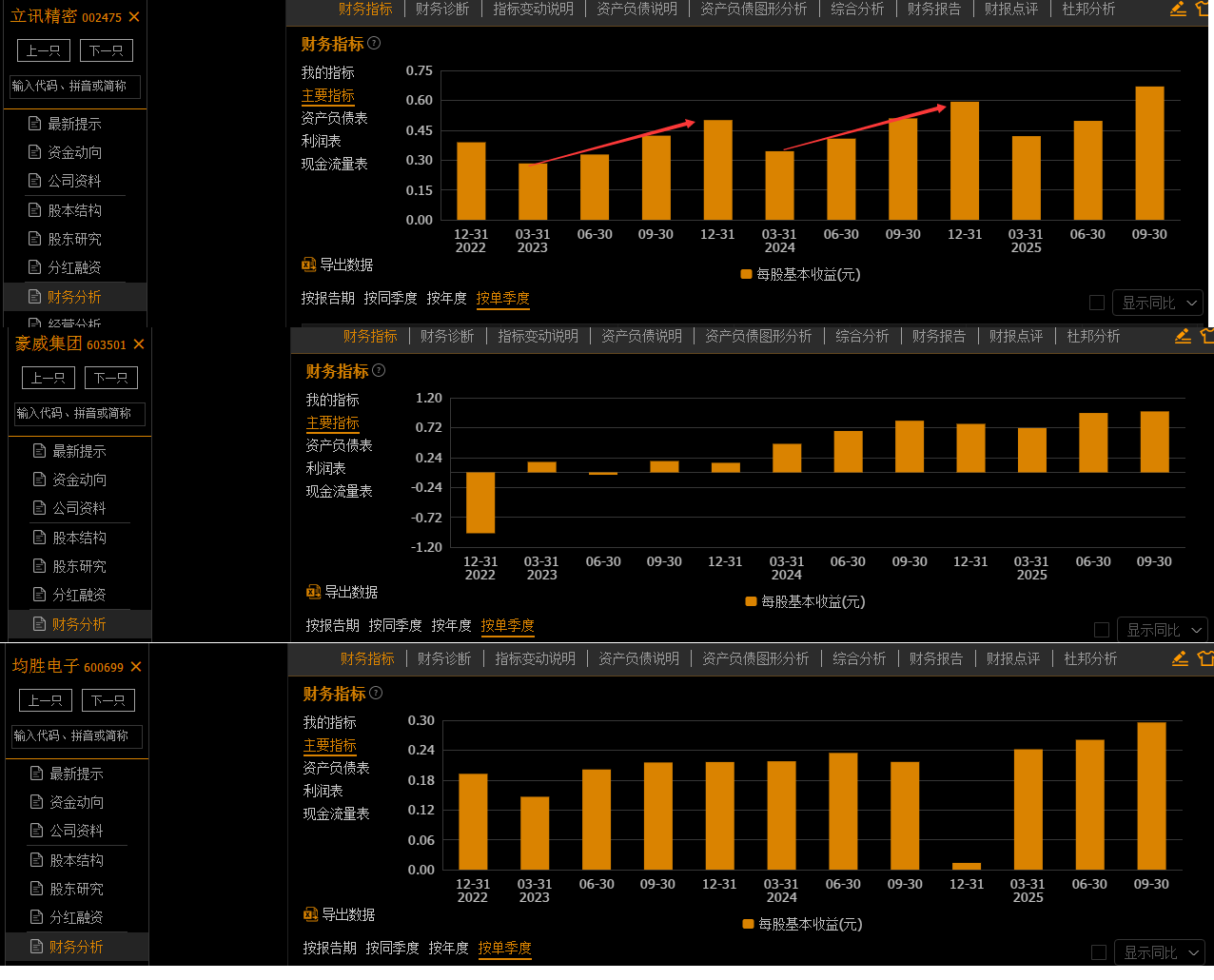Viewport: 1214px width, 980px height.
Task: Focus stock code search field under 豪威集团
Action: [x=80, y=414]
